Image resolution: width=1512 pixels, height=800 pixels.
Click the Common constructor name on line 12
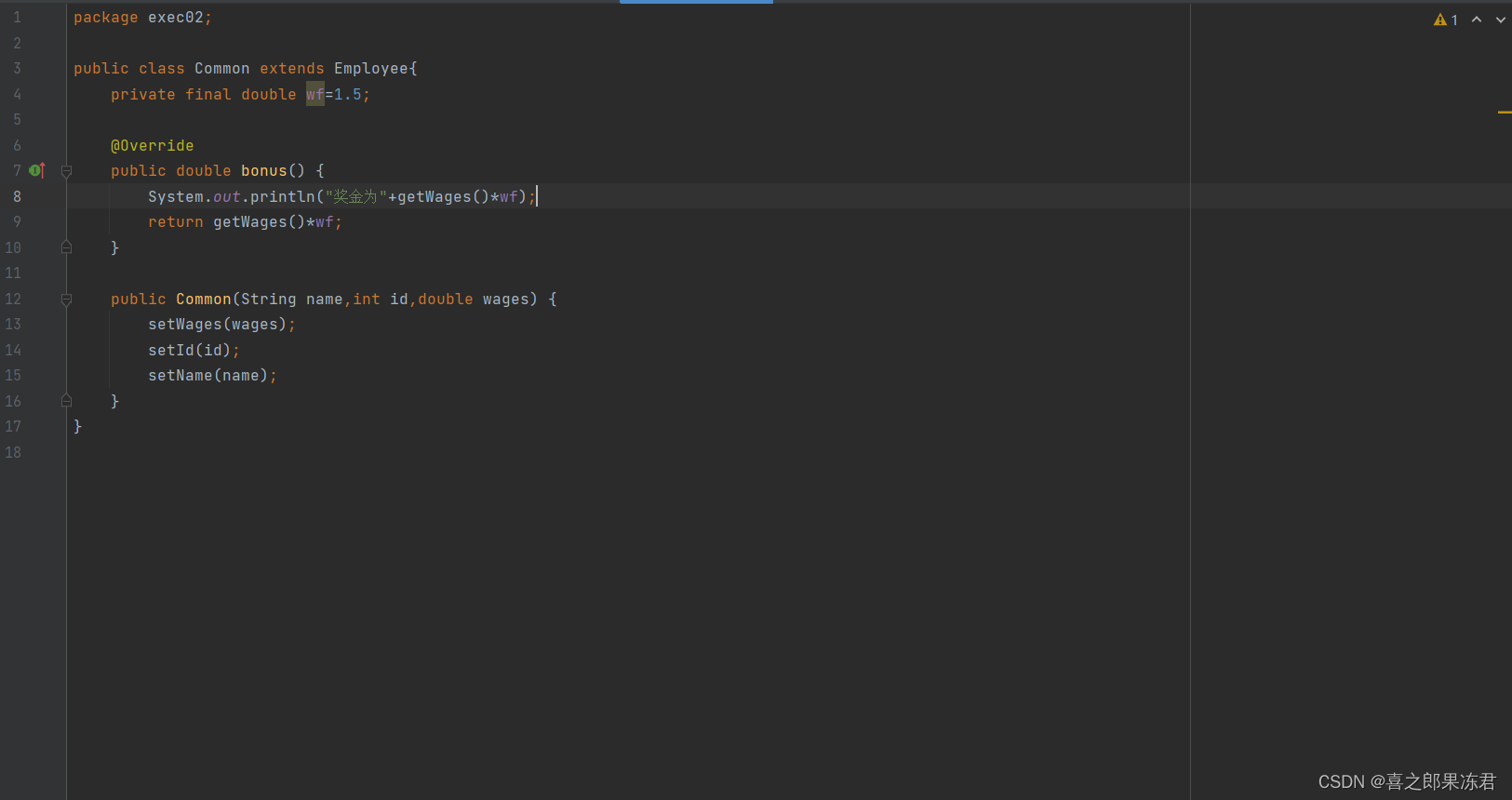pyautogui.click(x=204, y=300)
